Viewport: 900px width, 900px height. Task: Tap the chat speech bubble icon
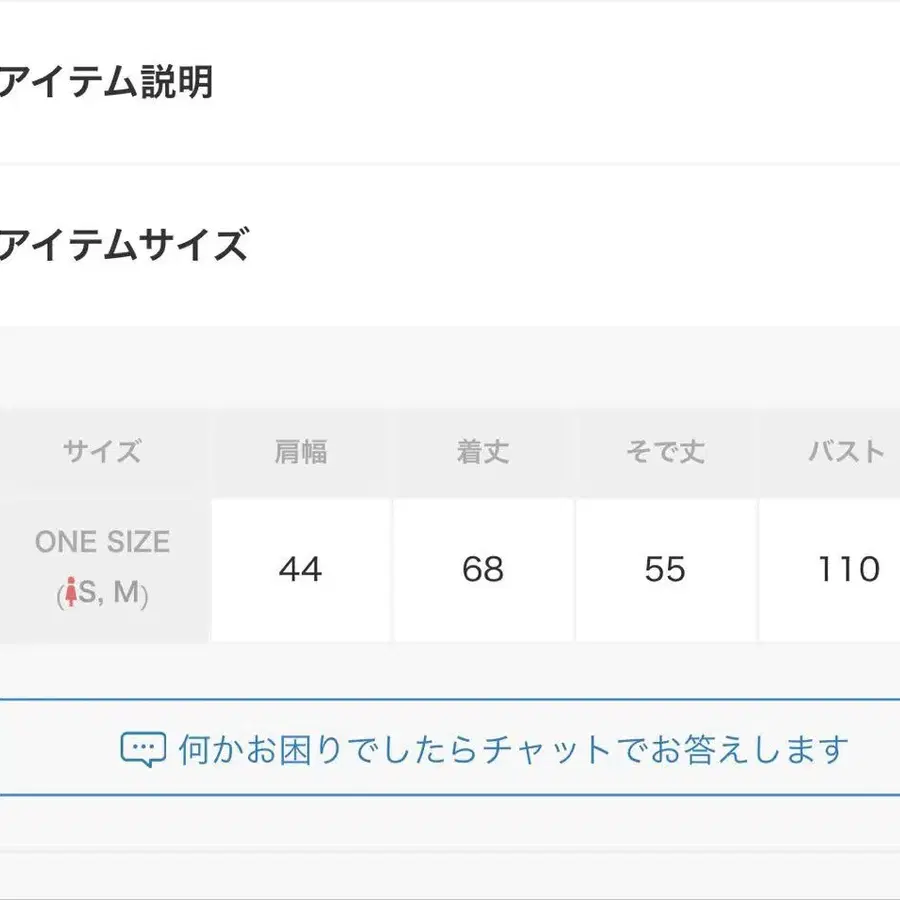(x=143, y=748)
